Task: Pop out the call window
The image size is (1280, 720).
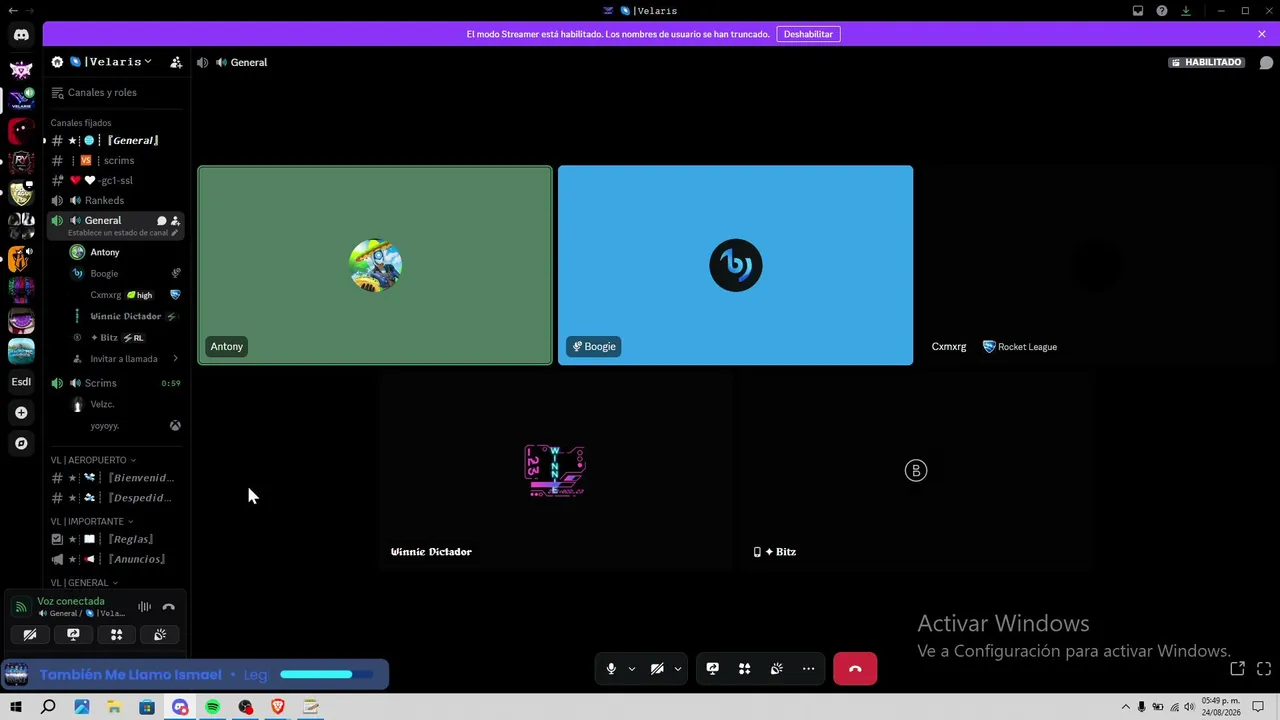Action: pos(1237,668)
